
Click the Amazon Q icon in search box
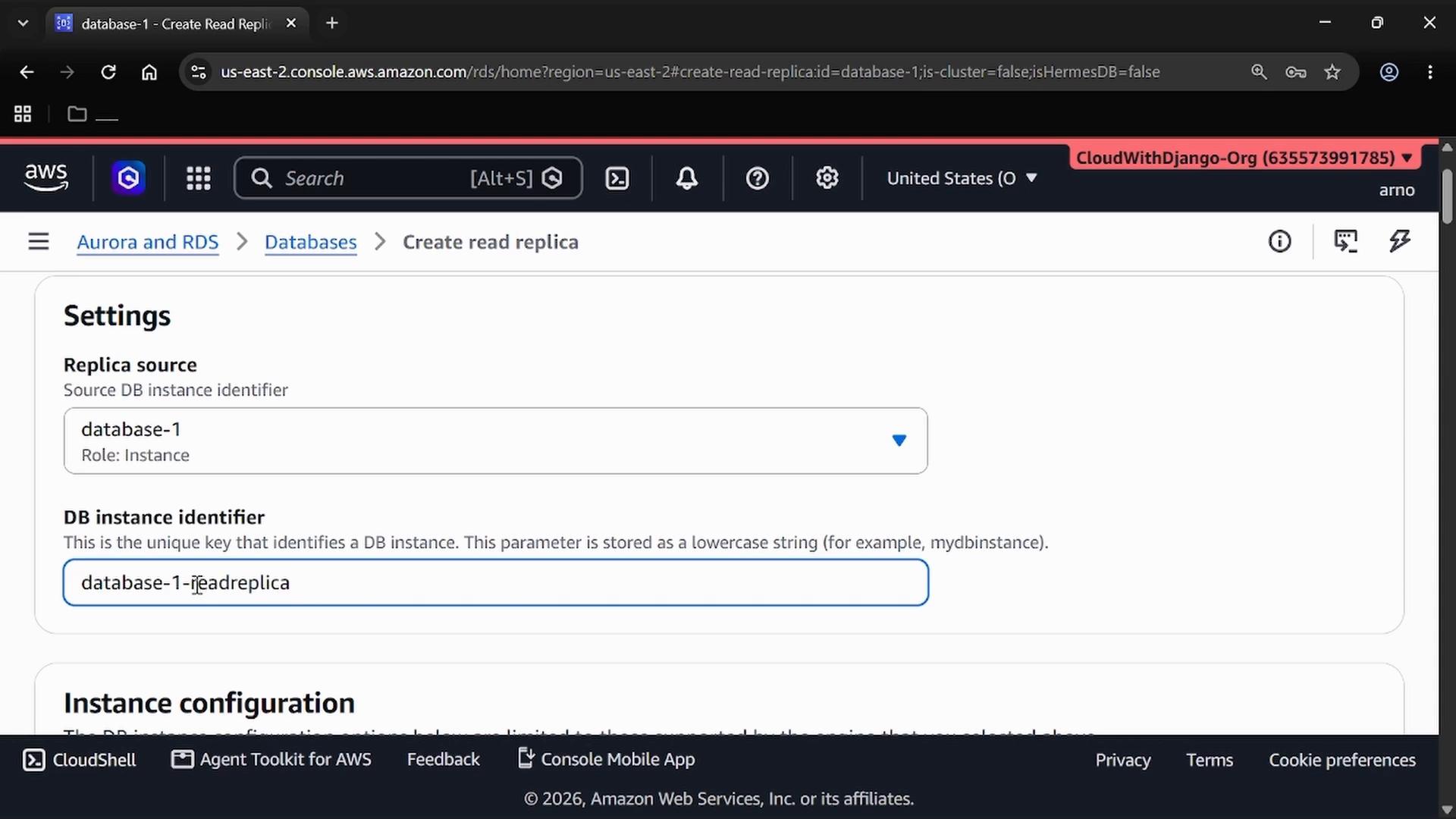pyautogui.click(x=552, y=178)
